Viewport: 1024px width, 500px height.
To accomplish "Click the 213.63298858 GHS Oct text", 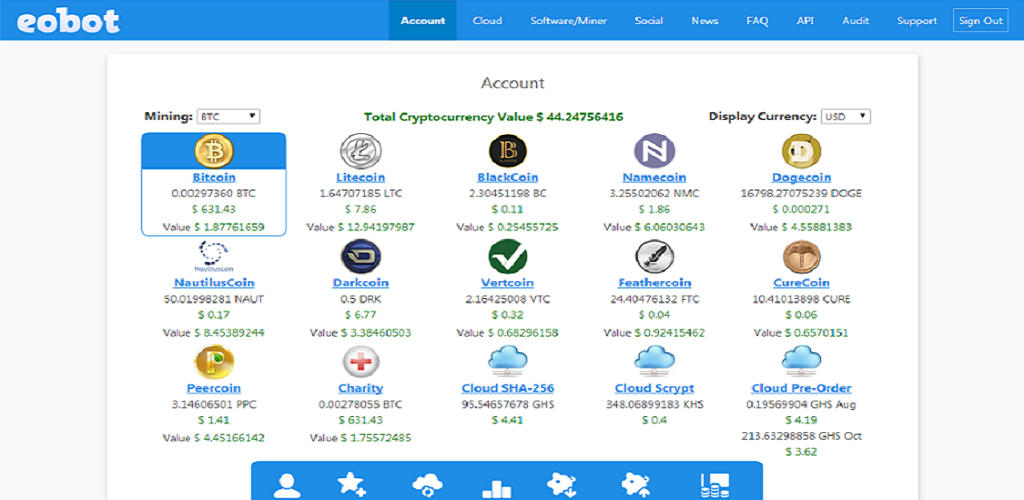I will 801,435.
